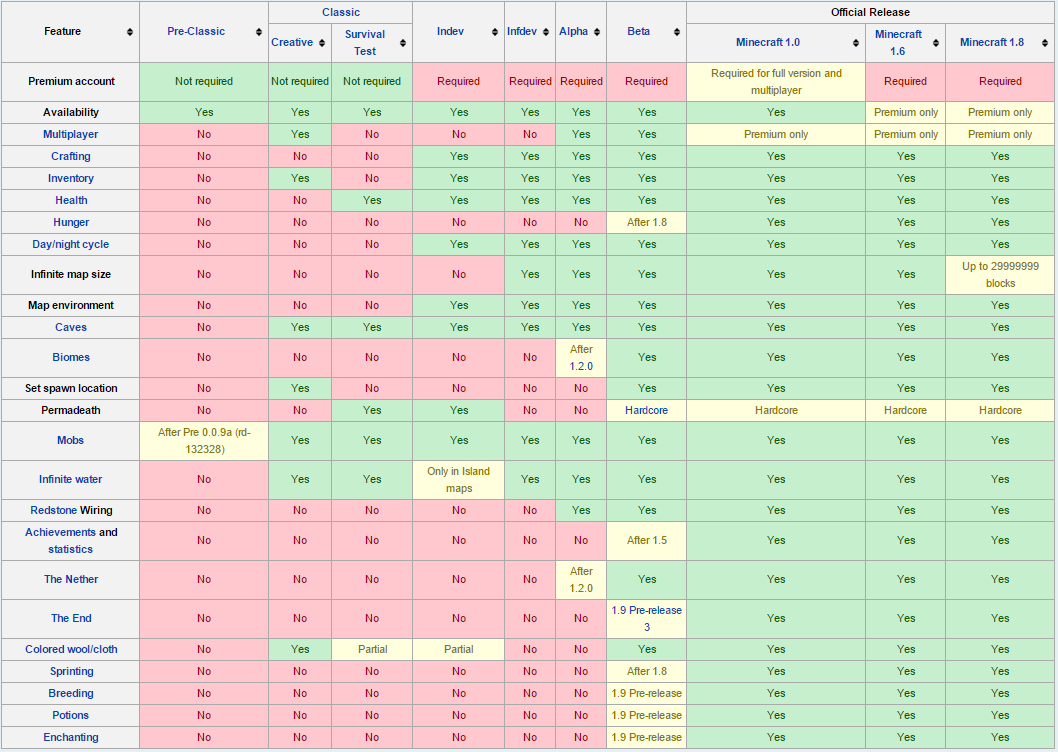Image resolution: width=1058 pixels, height=752 pixels.
Task: Open the Enchanting feature link
Action: (x=71, y=738)
